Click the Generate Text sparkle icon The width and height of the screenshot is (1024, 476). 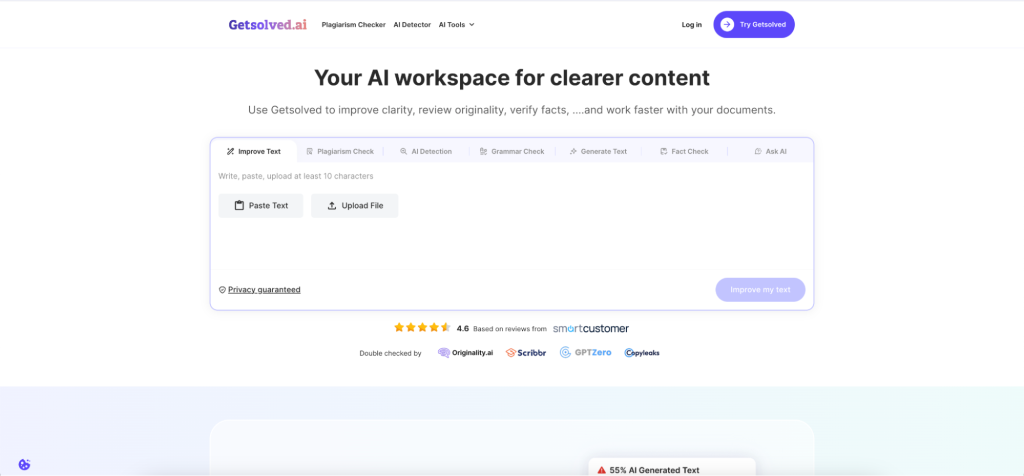click(x=573, y=151)
